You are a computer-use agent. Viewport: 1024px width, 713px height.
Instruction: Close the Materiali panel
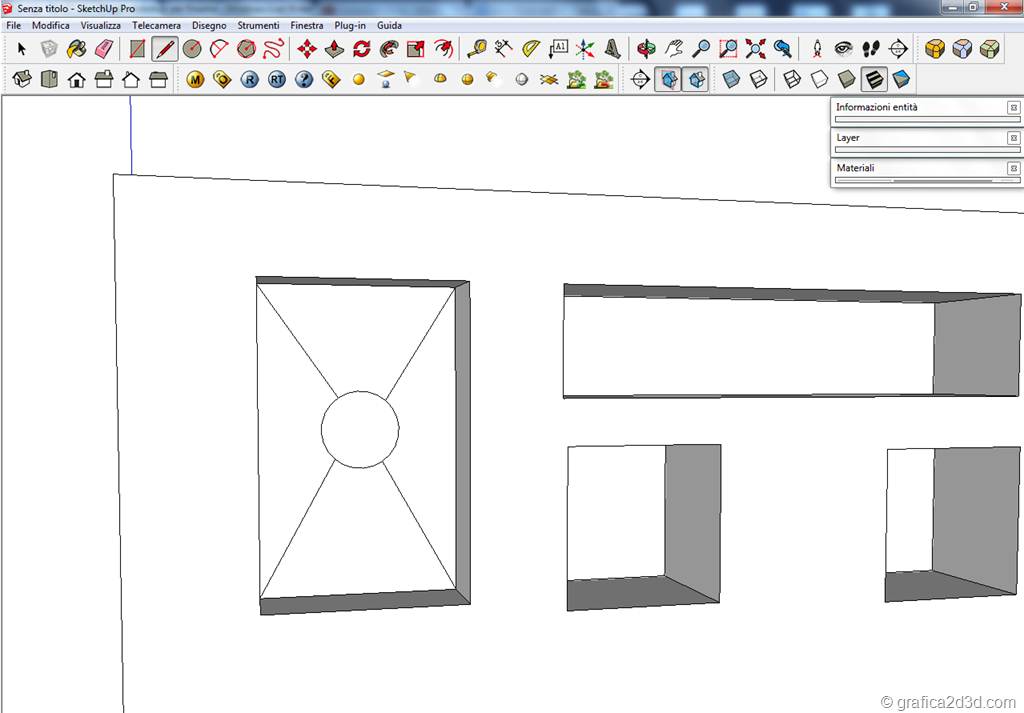pos(1013,168)
